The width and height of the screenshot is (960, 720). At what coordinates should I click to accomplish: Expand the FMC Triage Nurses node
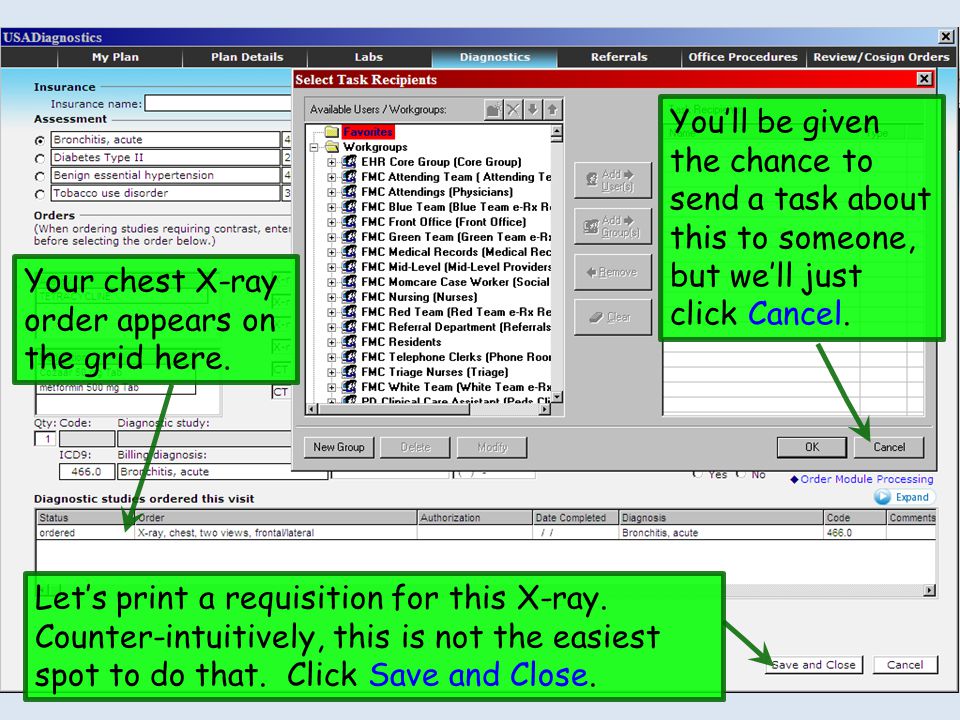[x=331, y=372]
